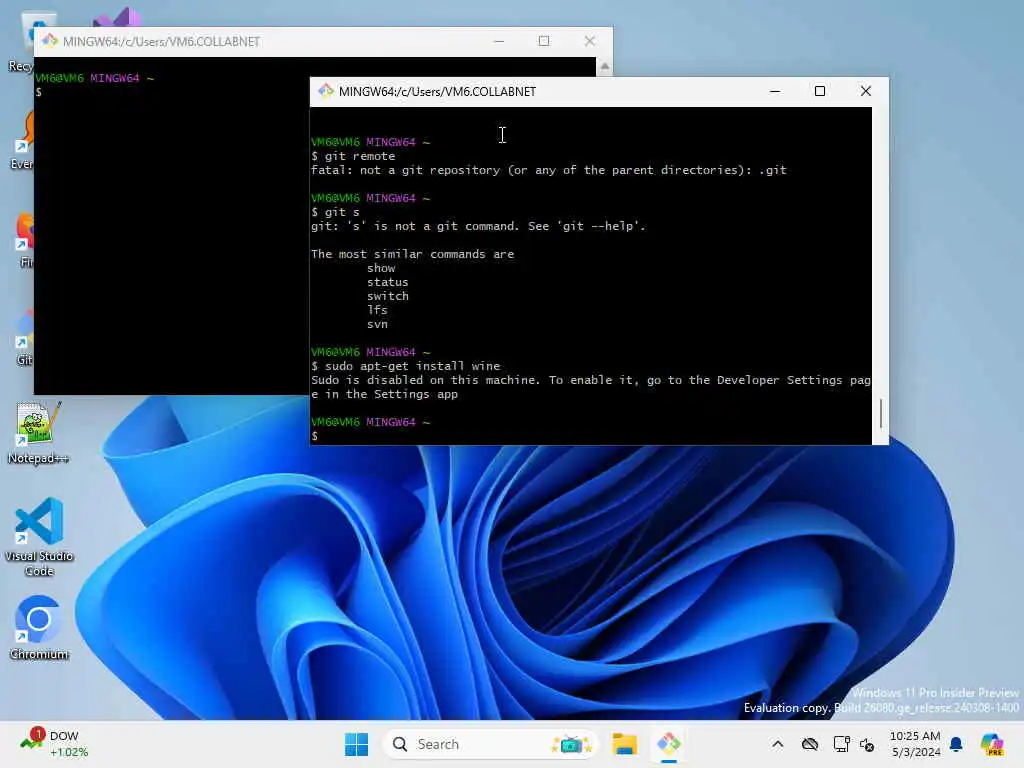Click the 'fatal: not a git repository' line
The image size is (1024, 768).
[x=549, y=170]
